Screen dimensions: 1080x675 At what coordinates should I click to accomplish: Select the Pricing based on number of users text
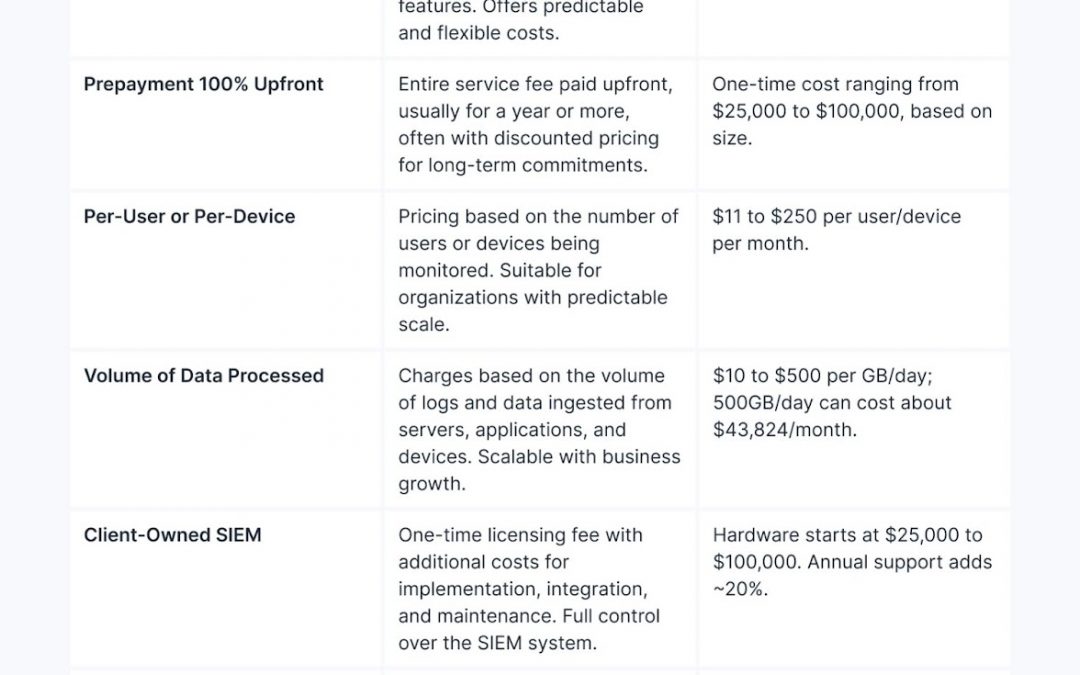point(539,270)
